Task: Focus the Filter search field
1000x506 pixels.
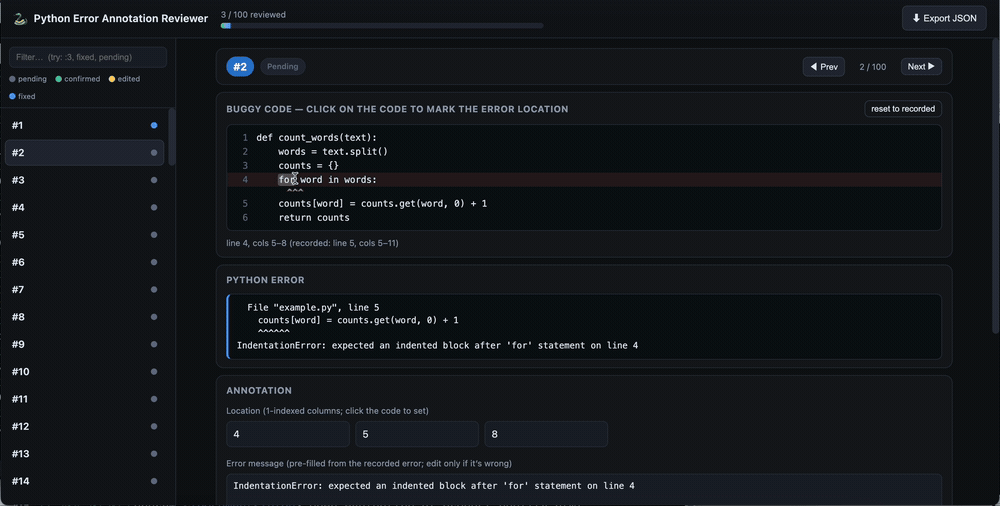Action: 88,57
